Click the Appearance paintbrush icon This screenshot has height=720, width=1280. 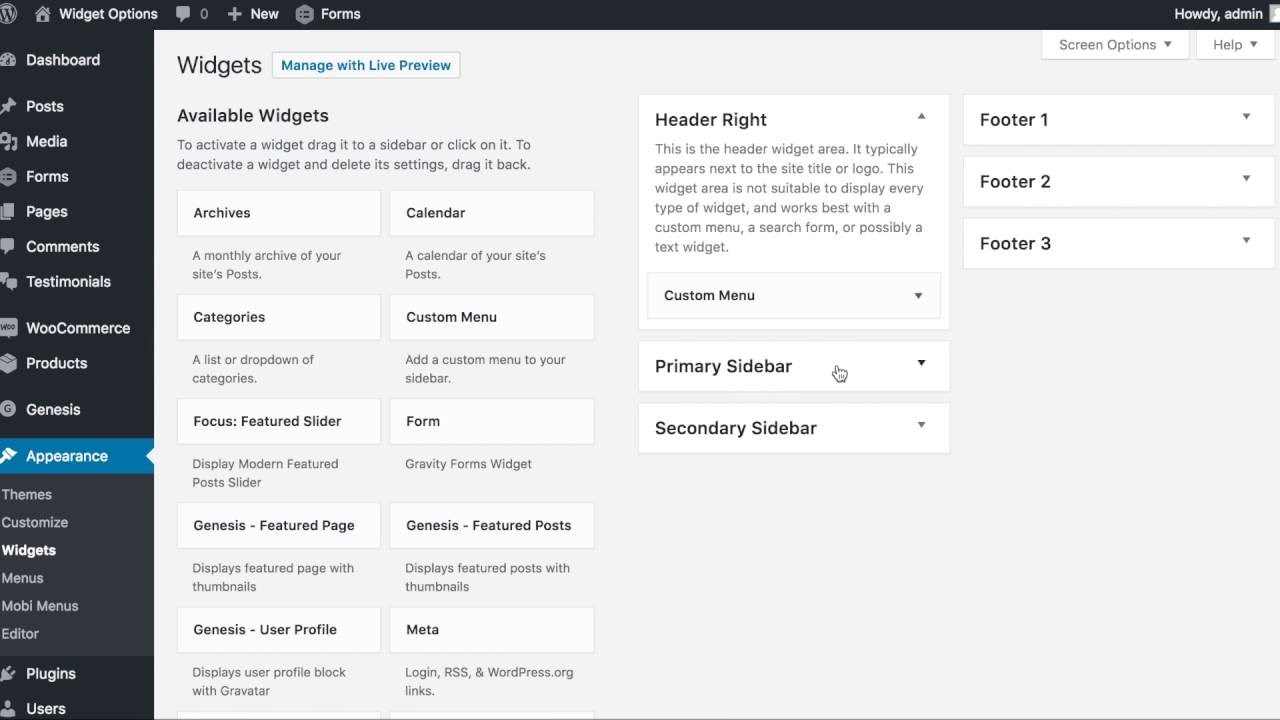(x=8, y=456)
